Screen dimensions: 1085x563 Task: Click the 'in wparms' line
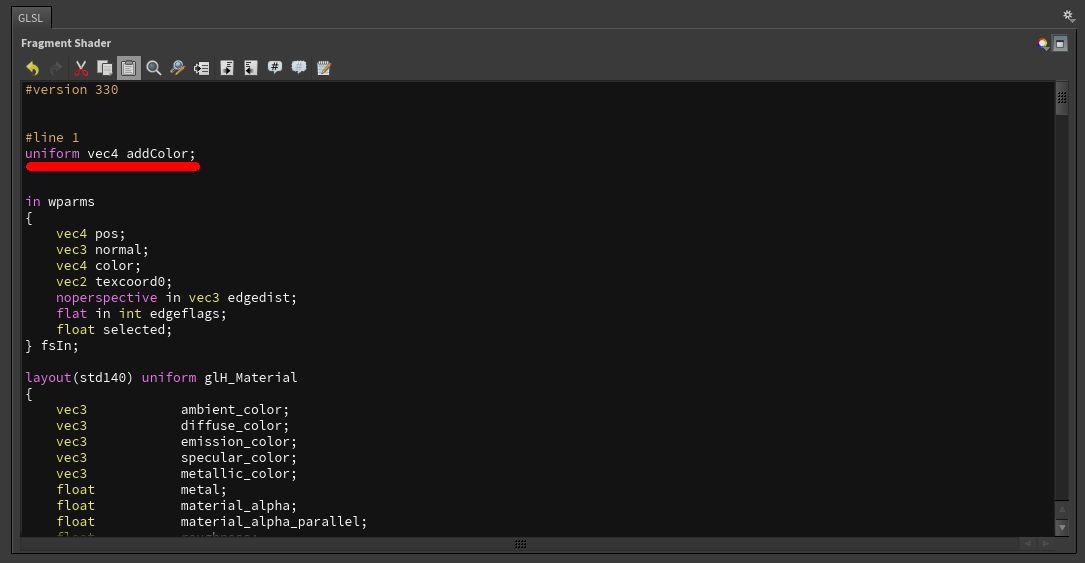click(x=60, y=202)
